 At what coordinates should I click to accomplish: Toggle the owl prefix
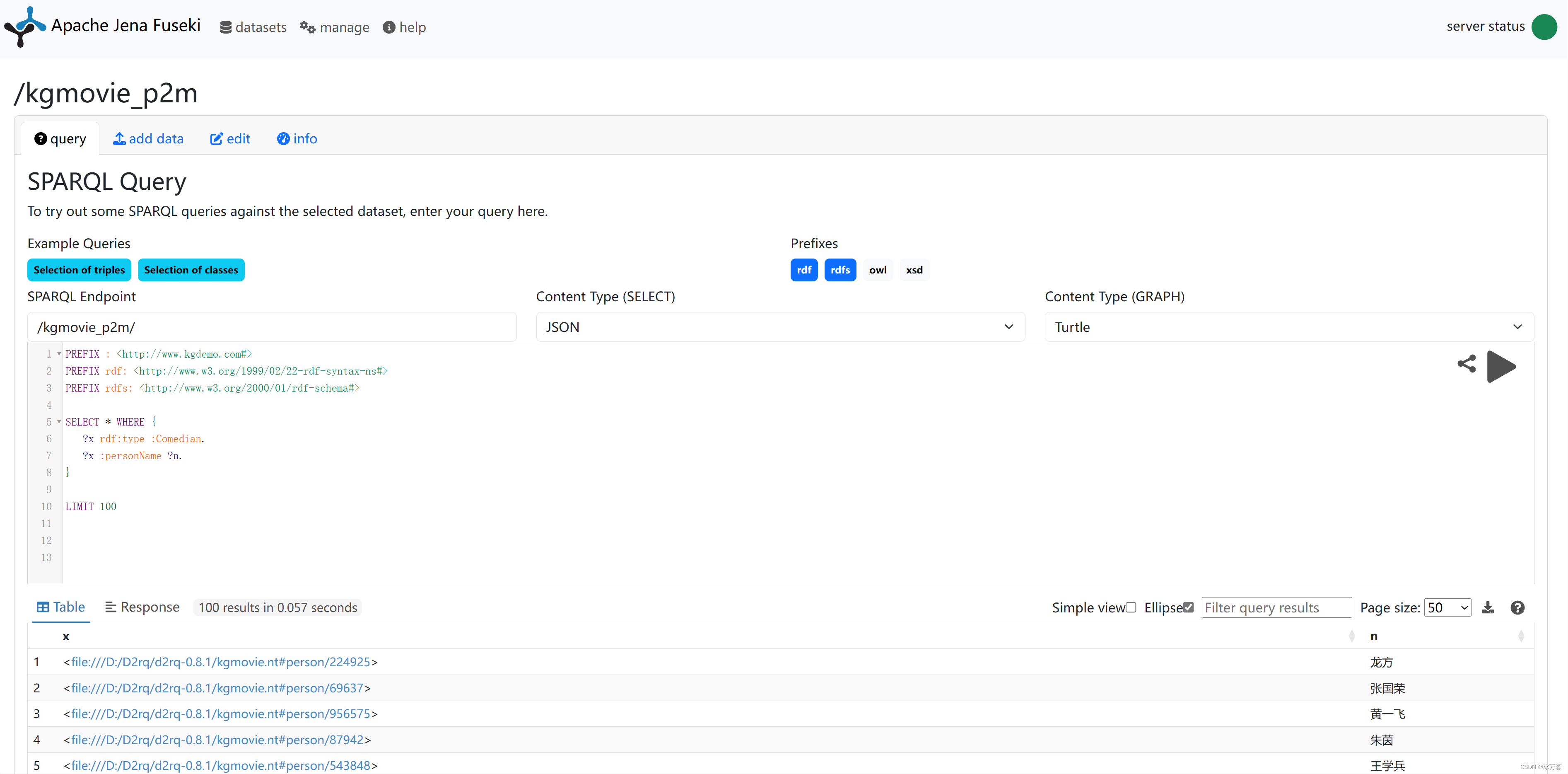(x=877, y=270)
